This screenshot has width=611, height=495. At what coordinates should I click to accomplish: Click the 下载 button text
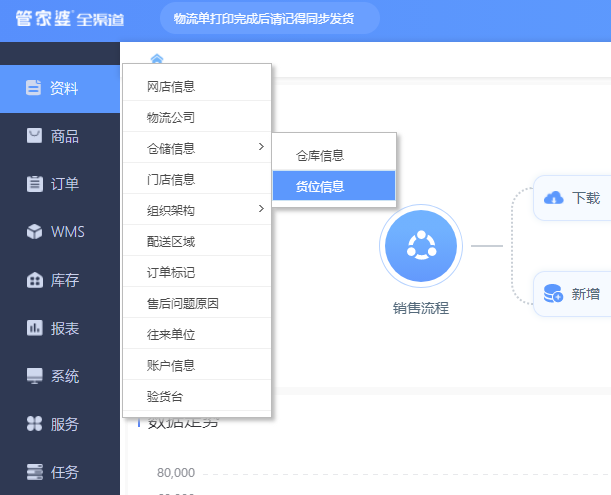[586, 198]
